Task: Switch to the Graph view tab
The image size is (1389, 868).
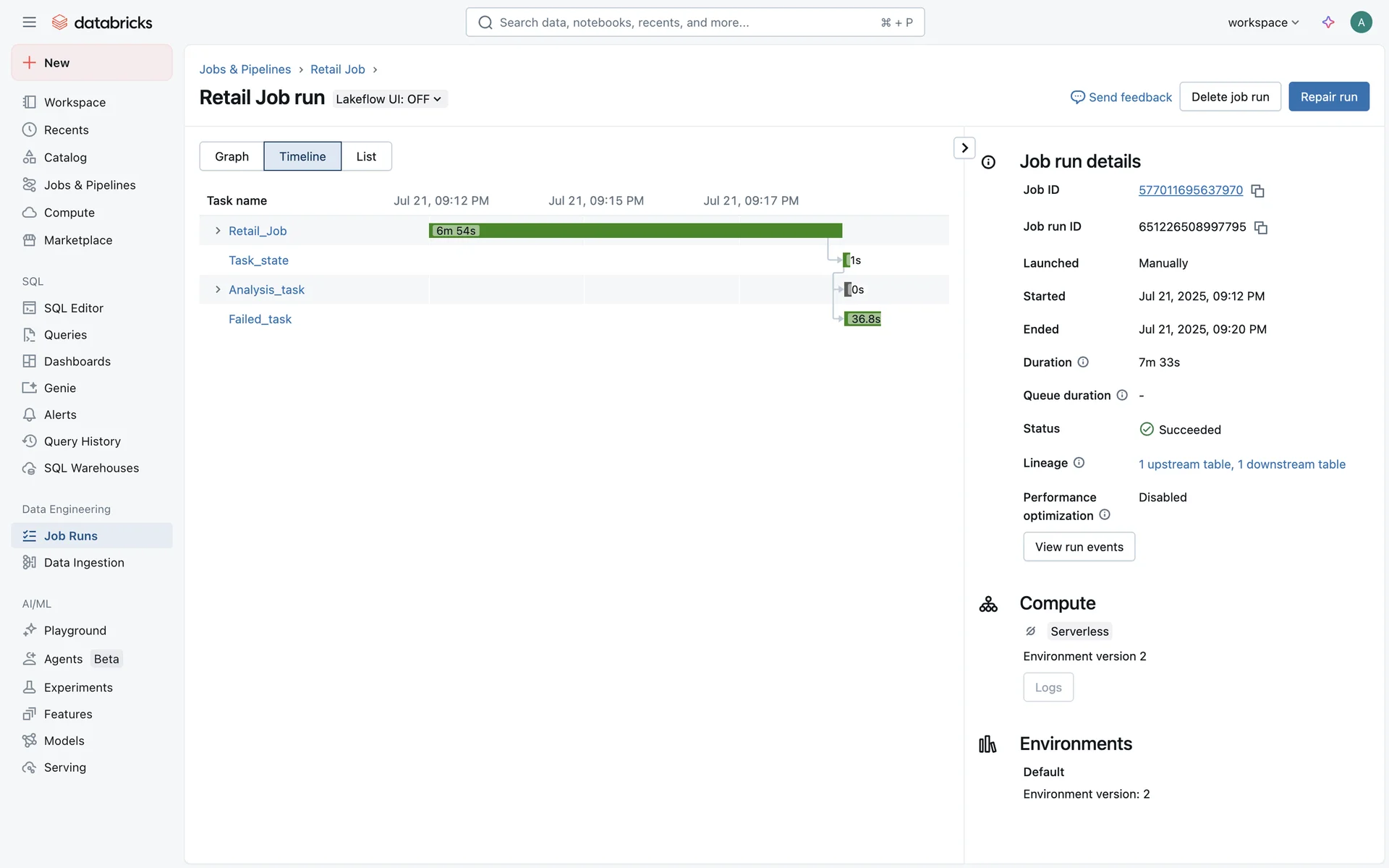Action: point(231,156)
